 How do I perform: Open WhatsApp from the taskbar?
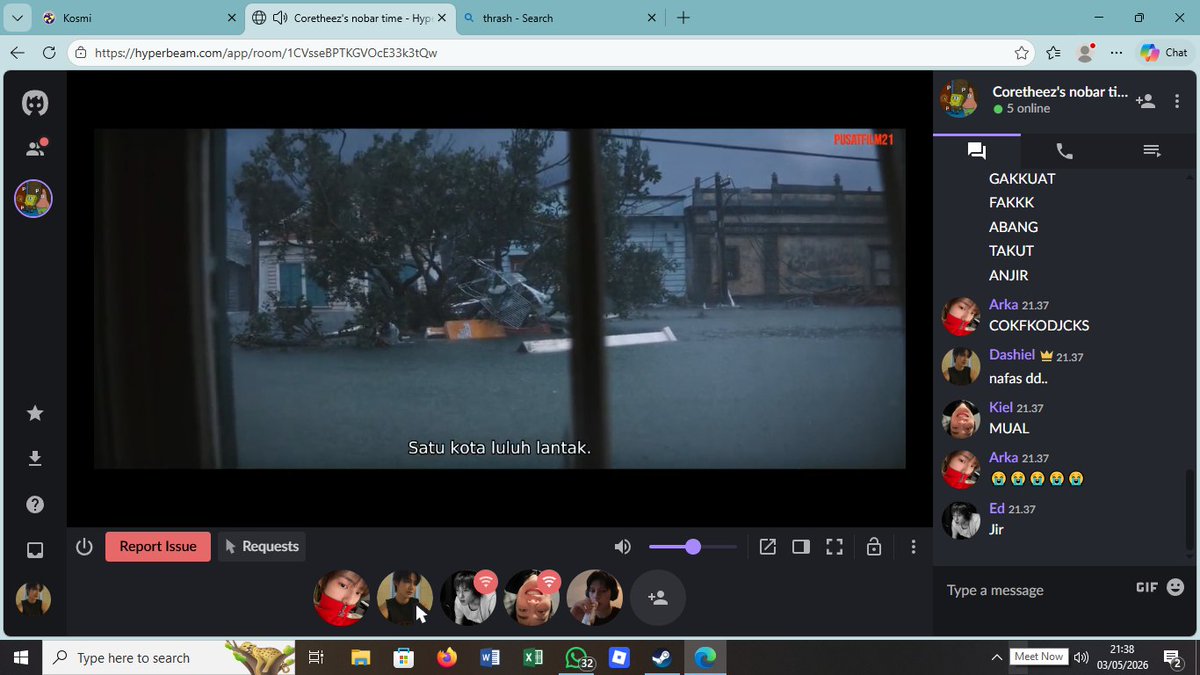click(x=577, y=658)
